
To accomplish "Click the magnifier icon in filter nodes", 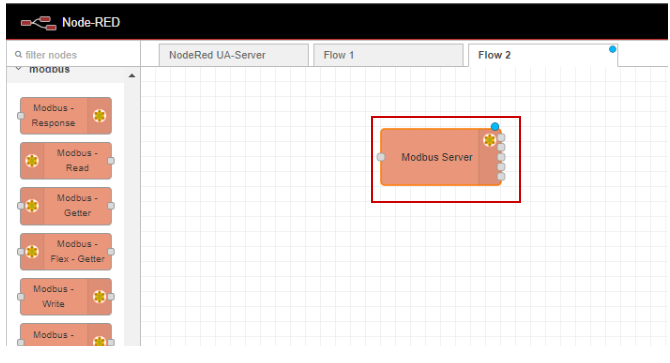I will 18,55.
